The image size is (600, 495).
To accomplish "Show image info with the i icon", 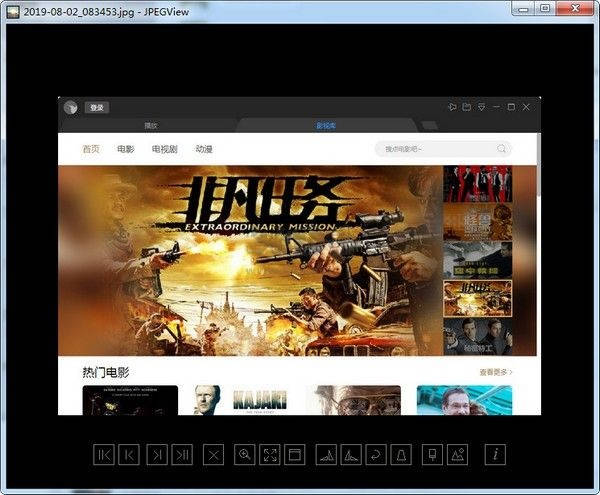I will 494,454.
